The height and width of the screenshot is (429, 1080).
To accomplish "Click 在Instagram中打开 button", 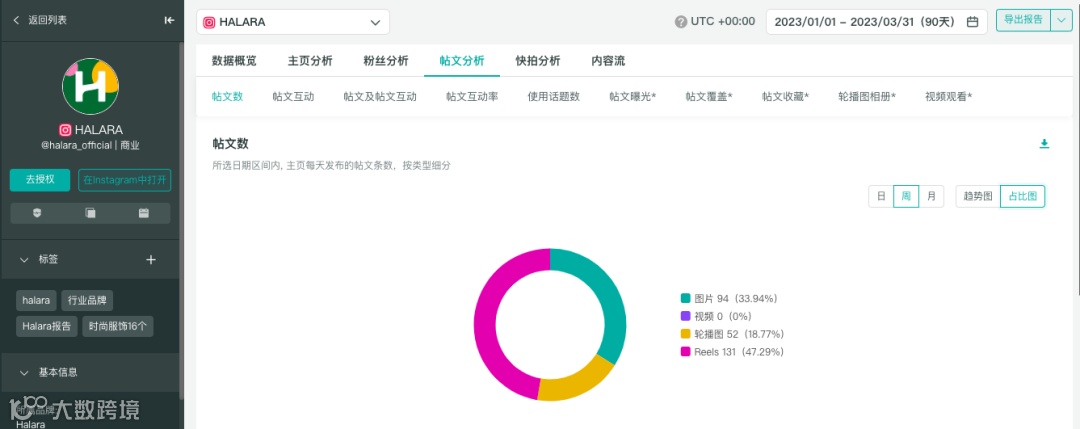I will [125, 180].
